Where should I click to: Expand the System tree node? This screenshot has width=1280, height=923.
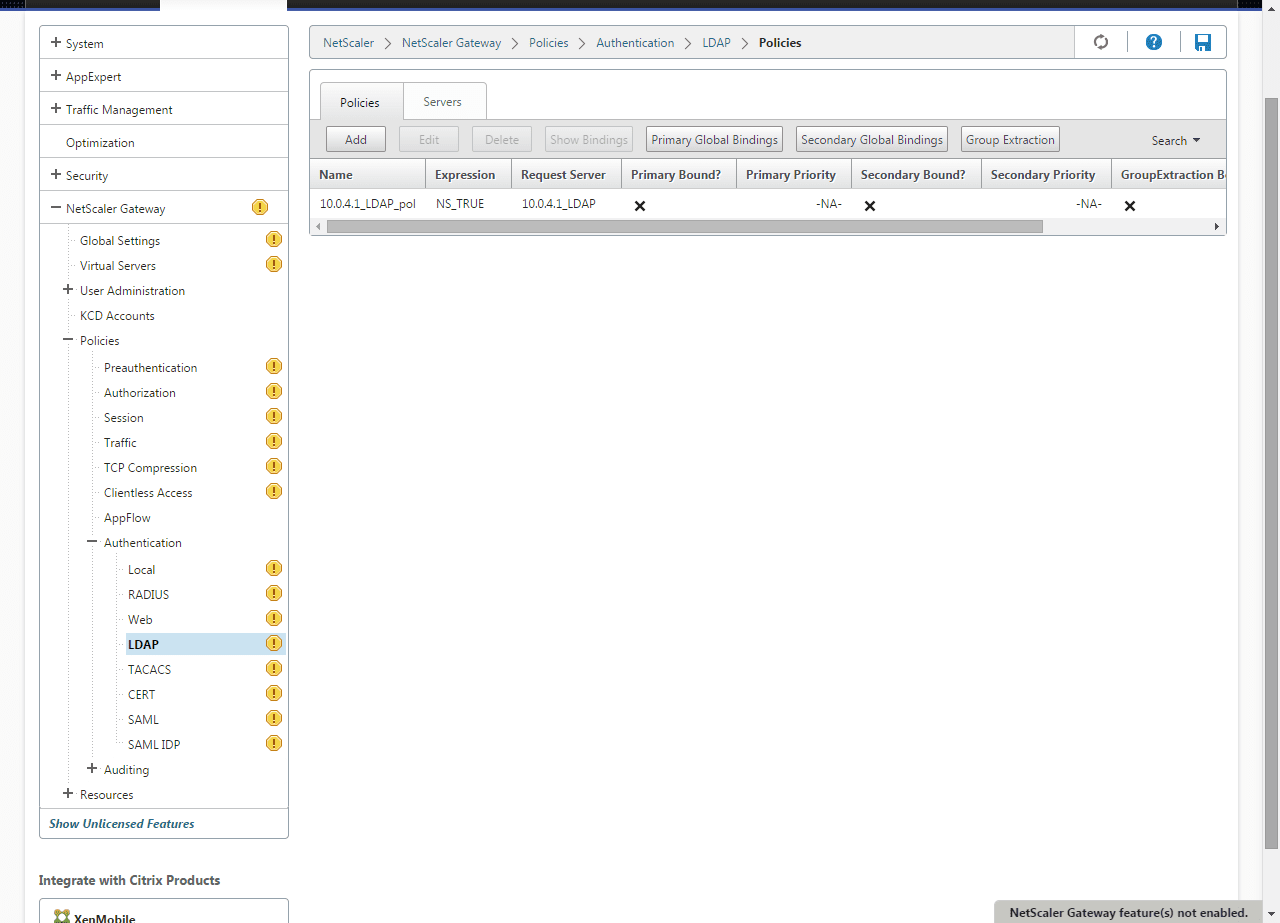56,43
